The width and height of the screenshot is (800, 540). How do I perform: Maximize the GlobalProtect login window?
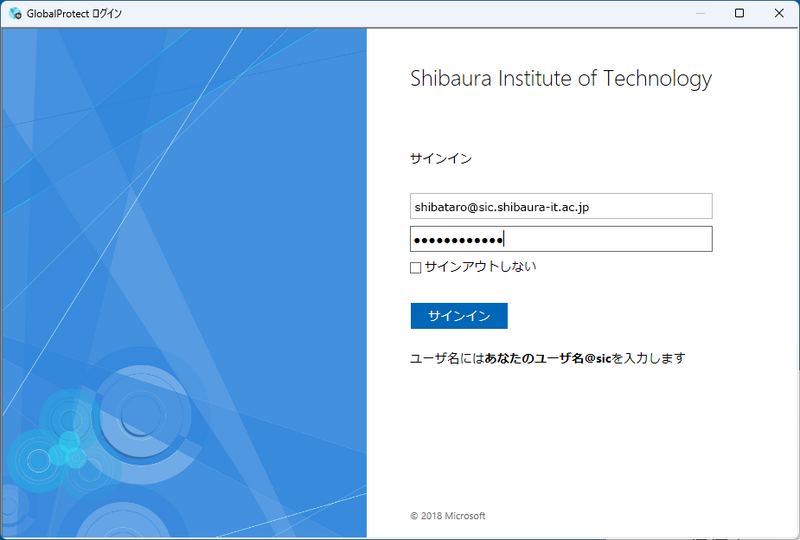[739, 13]
